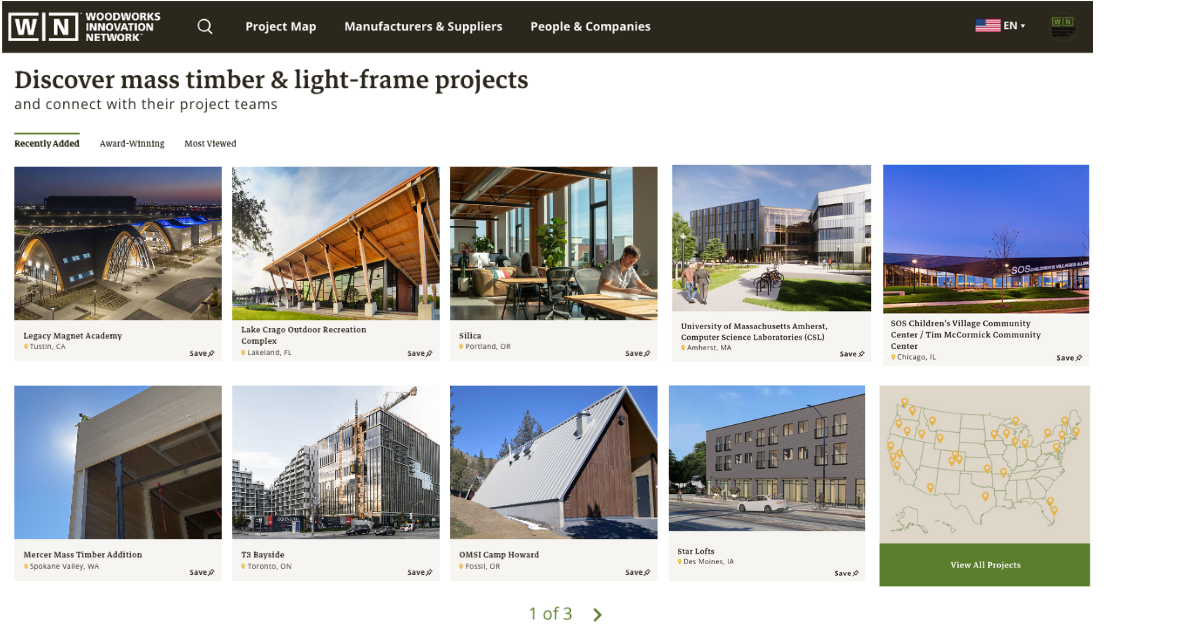The image size is (1200, 628).
Task: Save the Star Lofts project
Action: click(847, 573)
